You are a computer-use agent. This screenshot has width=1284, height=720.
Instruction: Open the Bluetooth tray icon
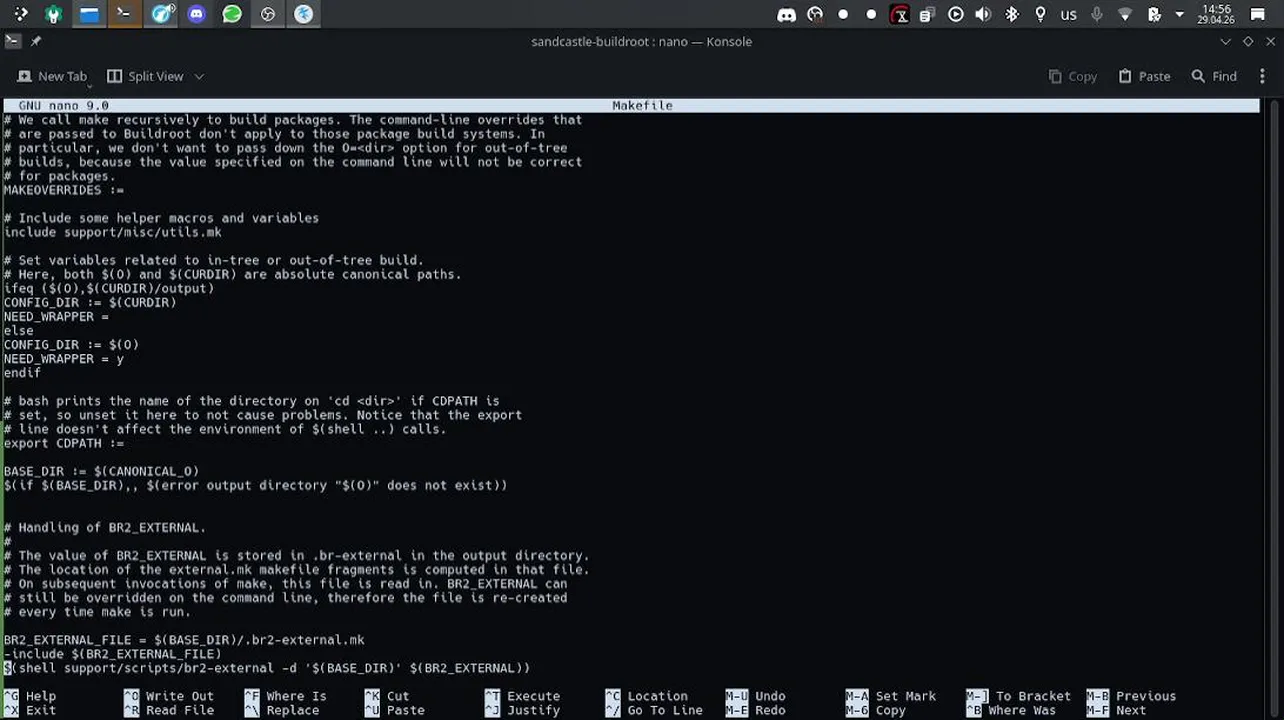[1012, 15]
